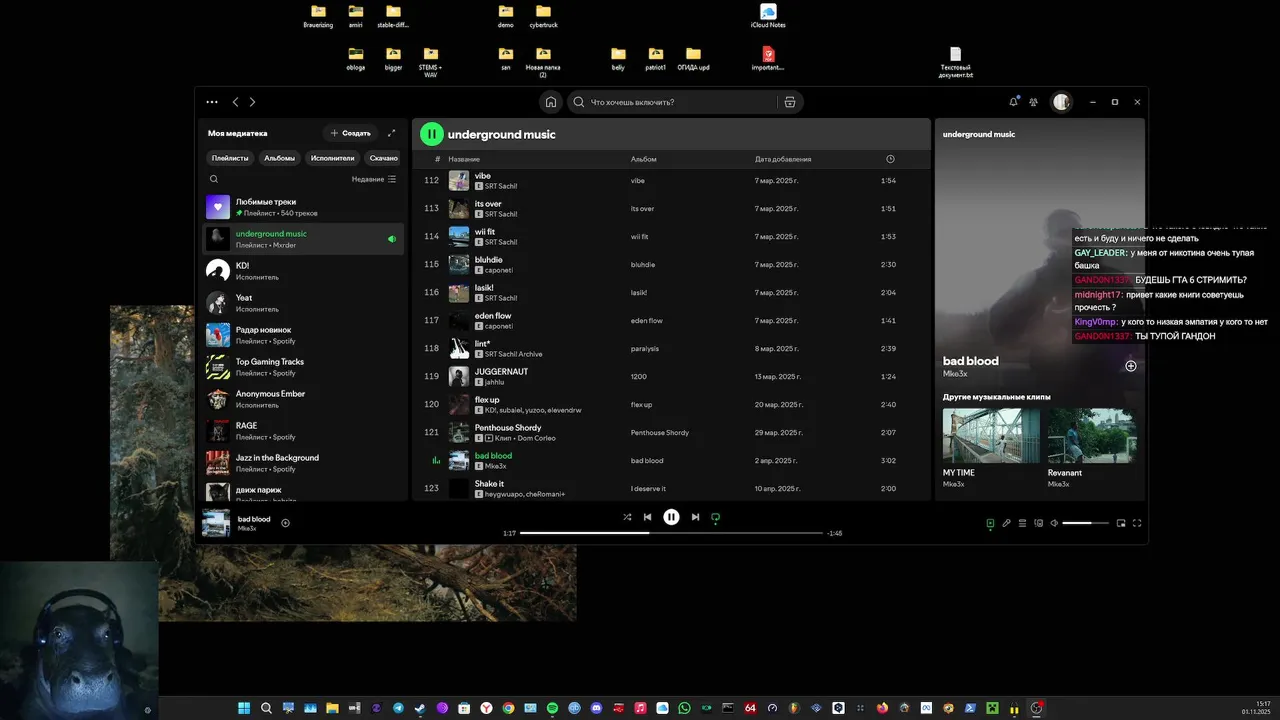The image size is (1280, 720).
Task: Open the Windows Start menu
Action: [244, 708]
